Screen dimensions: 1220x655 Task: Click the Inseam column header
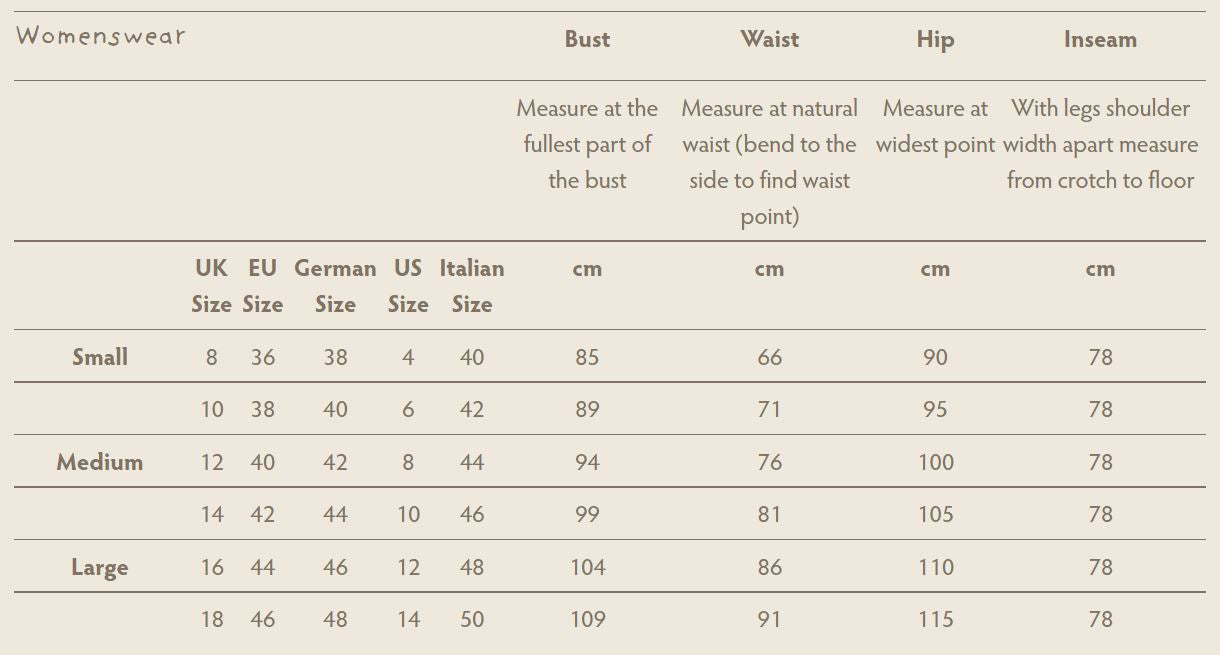1100,39
